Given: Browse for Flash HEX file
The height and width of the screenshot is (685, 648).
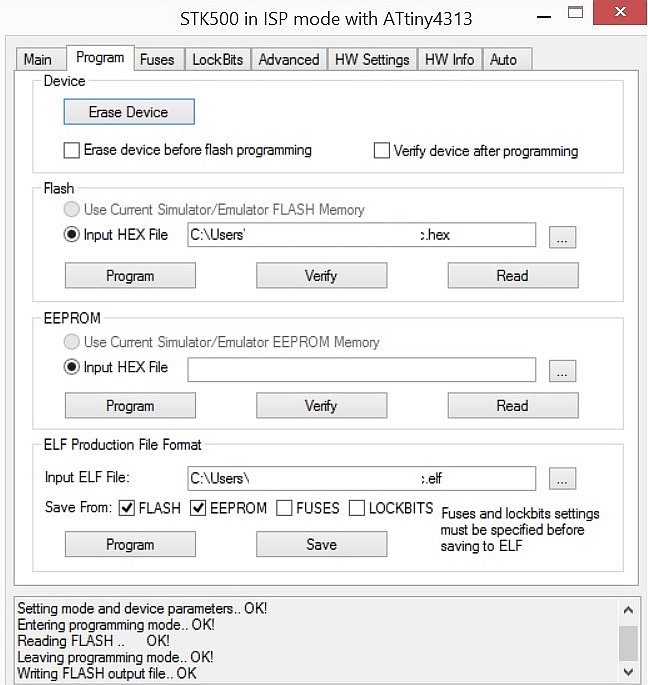Looking at the screenshot, I should (562, 237).
